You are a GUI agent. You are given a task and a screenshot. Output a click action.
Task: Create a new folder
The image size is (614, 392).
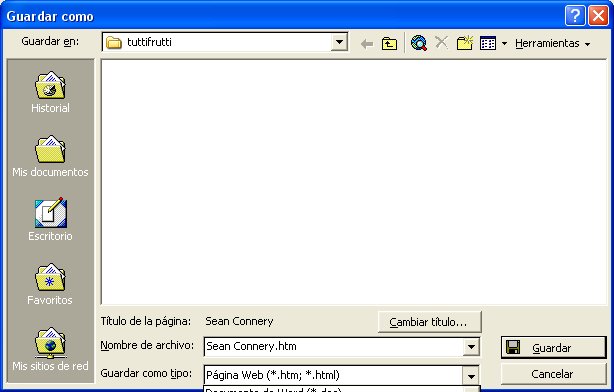point(465,43)
